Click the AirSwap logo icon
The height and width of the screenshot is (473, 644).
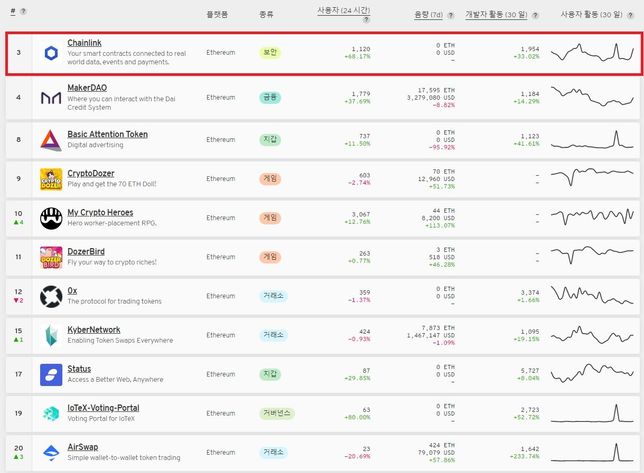51,452
